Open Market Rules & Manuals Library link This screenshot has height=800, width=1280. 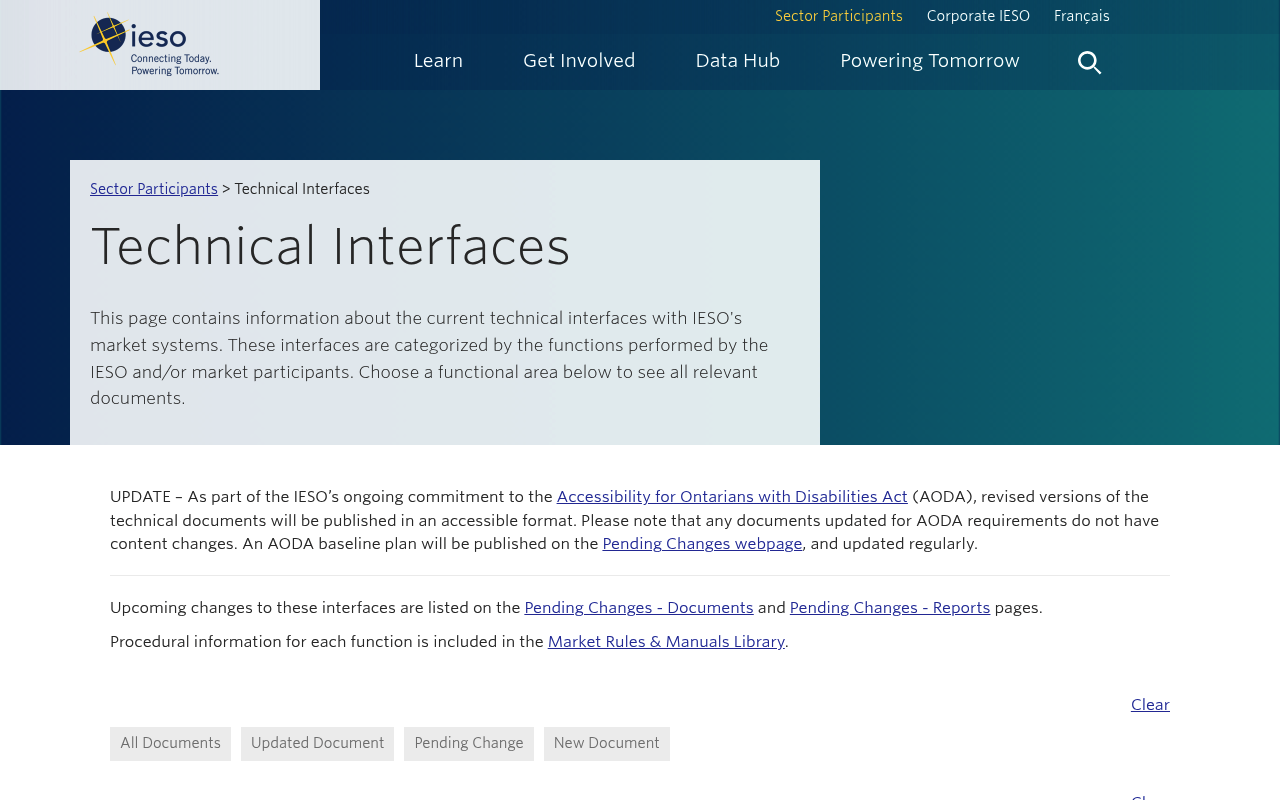[666, 642]
